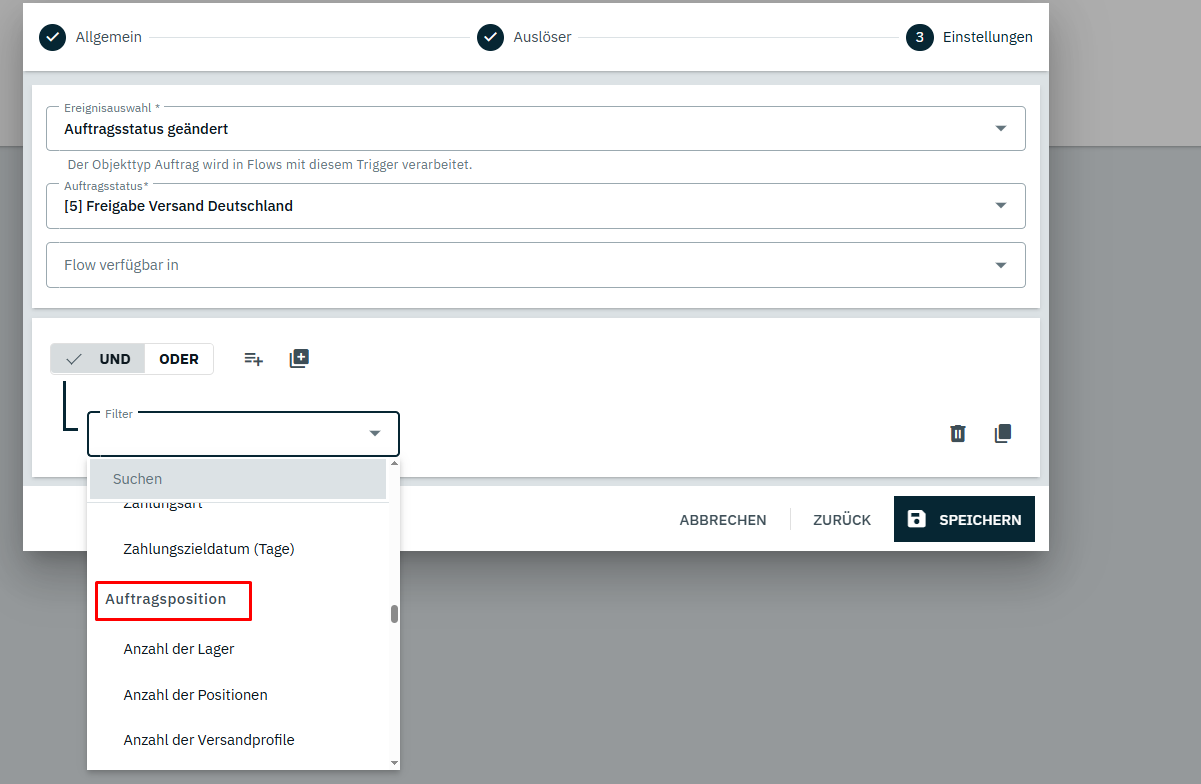Image resolution: width=1201 pixels, height=784 pixels.
Task: Click the save disk icon on Speichern
Action: 916,519
